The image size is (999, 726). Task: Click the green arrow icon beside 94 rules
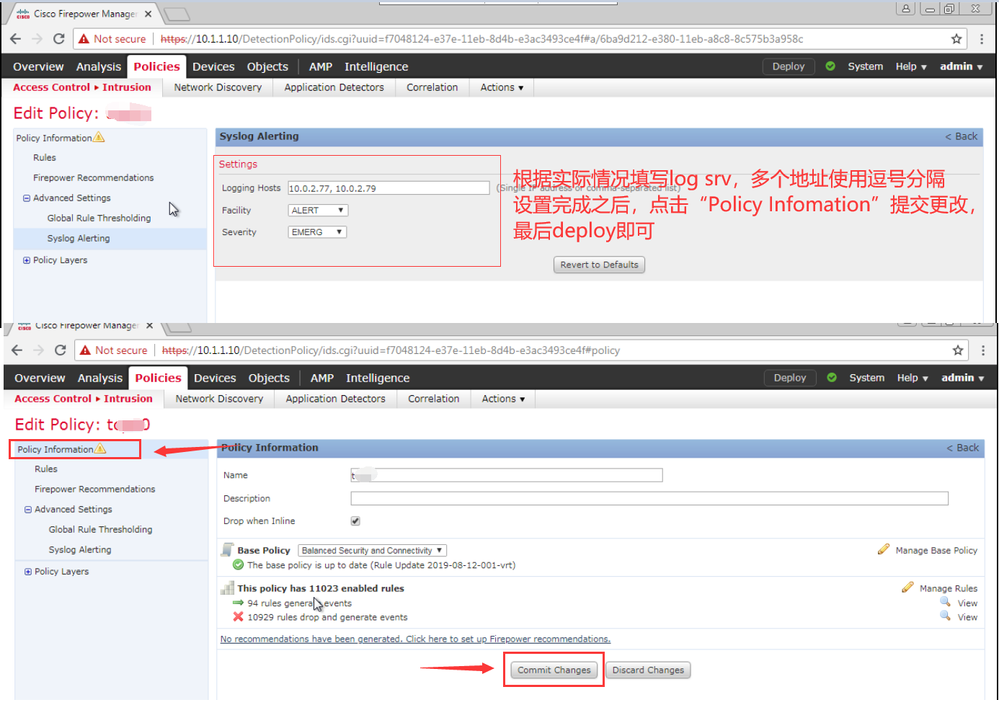click(x=238, y=602)
